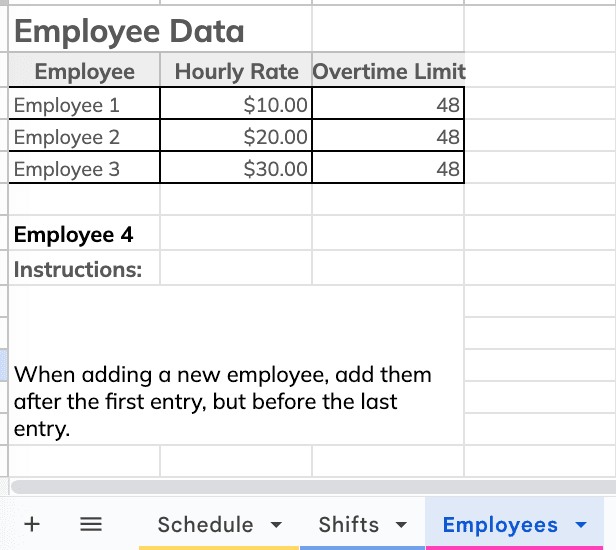Open the all sheets list icon
This screenshot has height=550, width=616.
(x=91, y=524)
